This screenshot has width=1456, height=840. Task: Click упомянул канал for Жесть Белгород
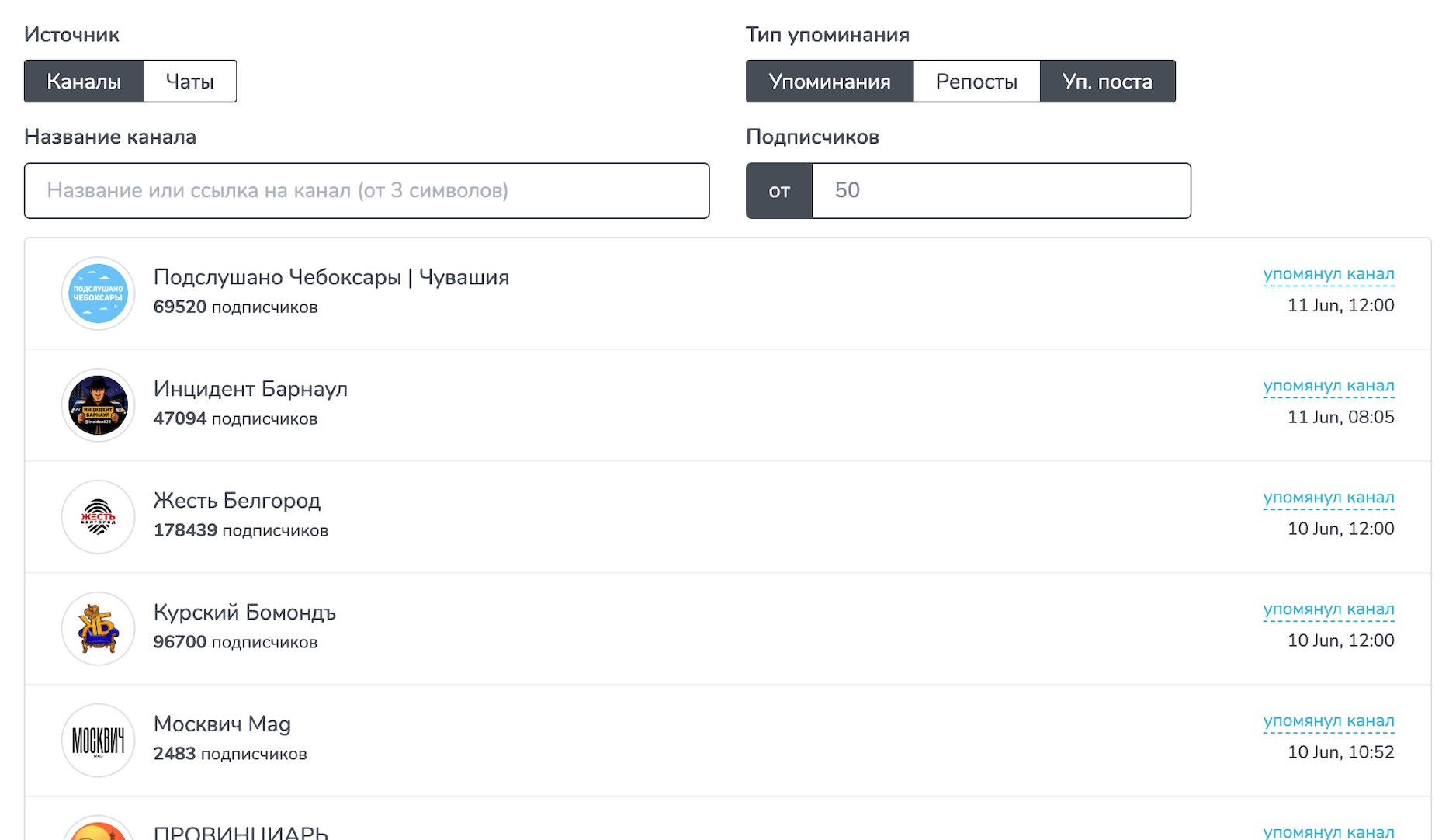point(1329,498)
